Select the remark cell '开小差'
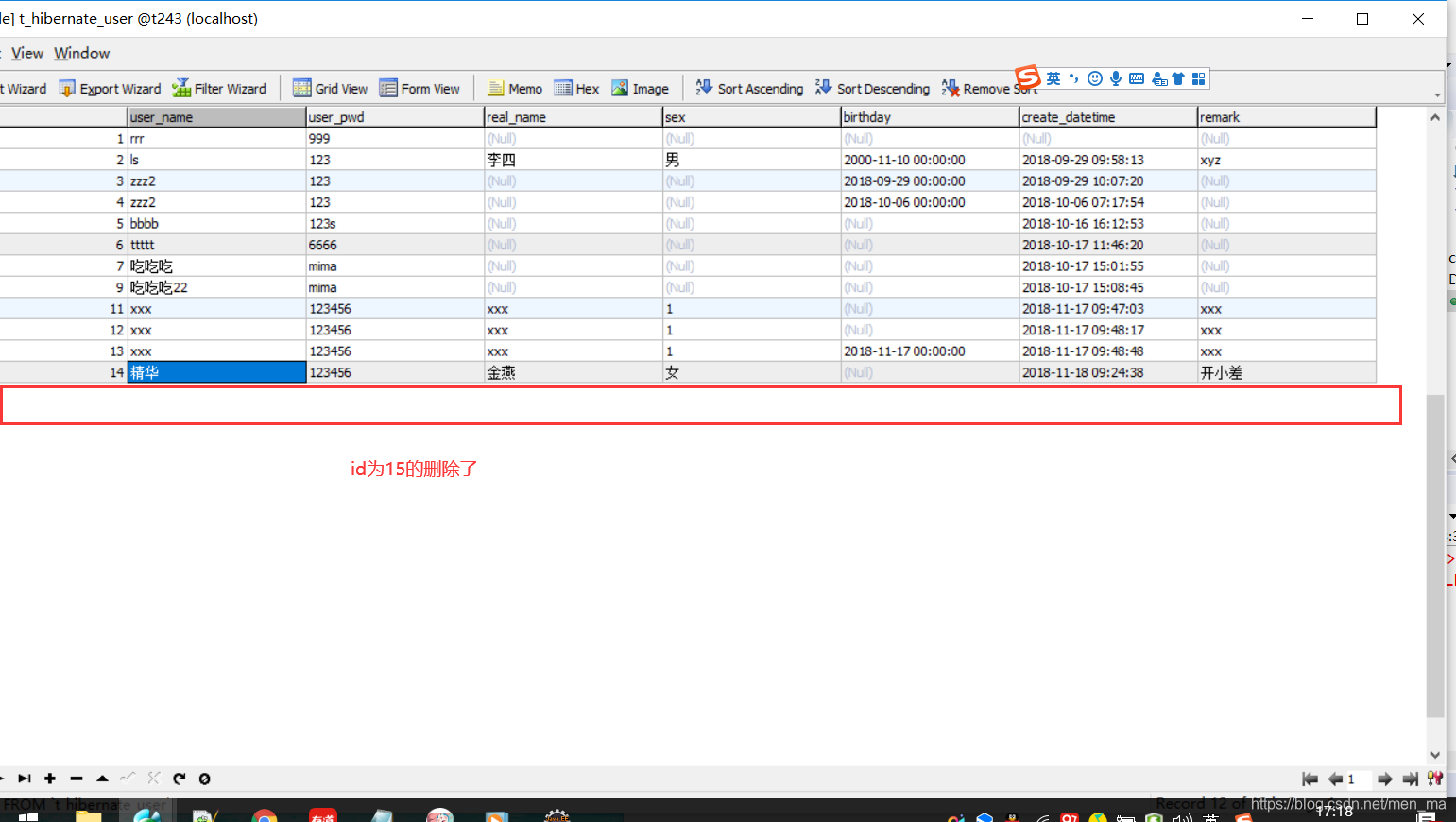 (1287, 372)
